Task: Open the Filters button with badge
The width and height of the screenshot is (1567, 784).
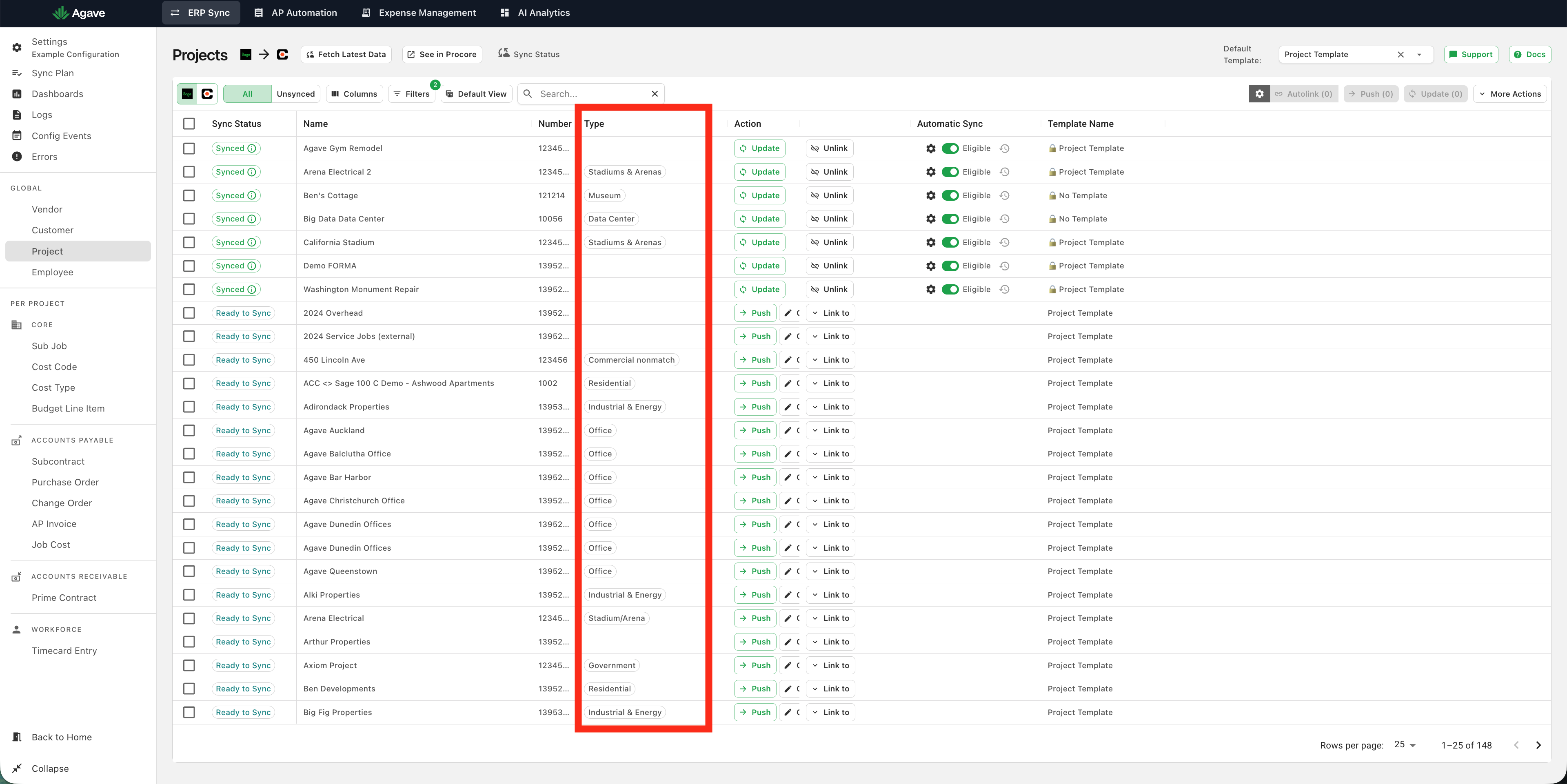Action: [x=412, y=94]
